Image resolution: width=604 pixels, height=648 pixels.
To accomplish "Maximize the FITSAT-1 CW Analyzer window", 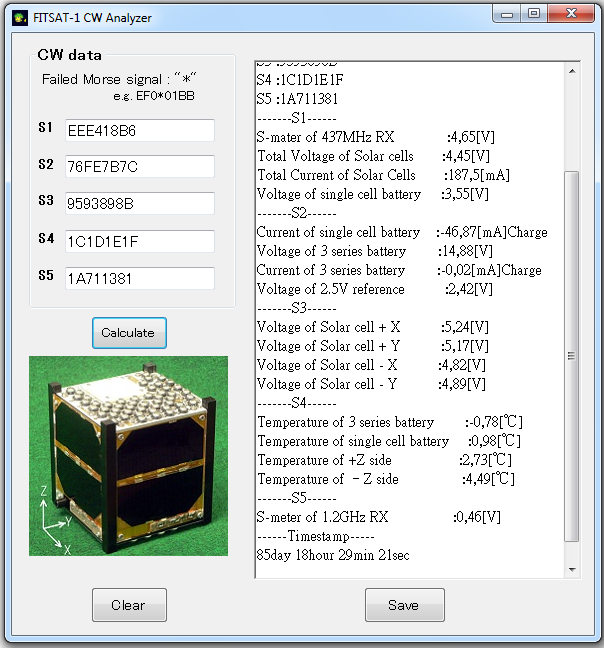I will [534, 14].
